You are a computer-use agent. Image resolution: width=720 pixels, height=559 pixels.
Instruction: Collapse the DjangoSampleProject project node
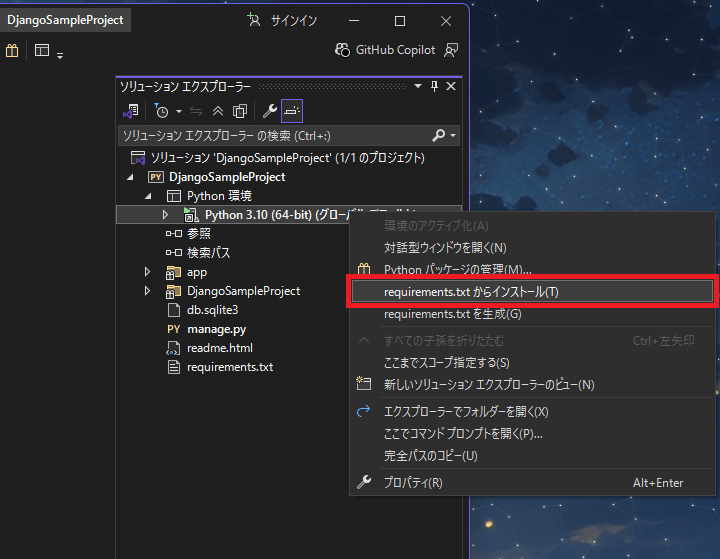click(130, 177)
